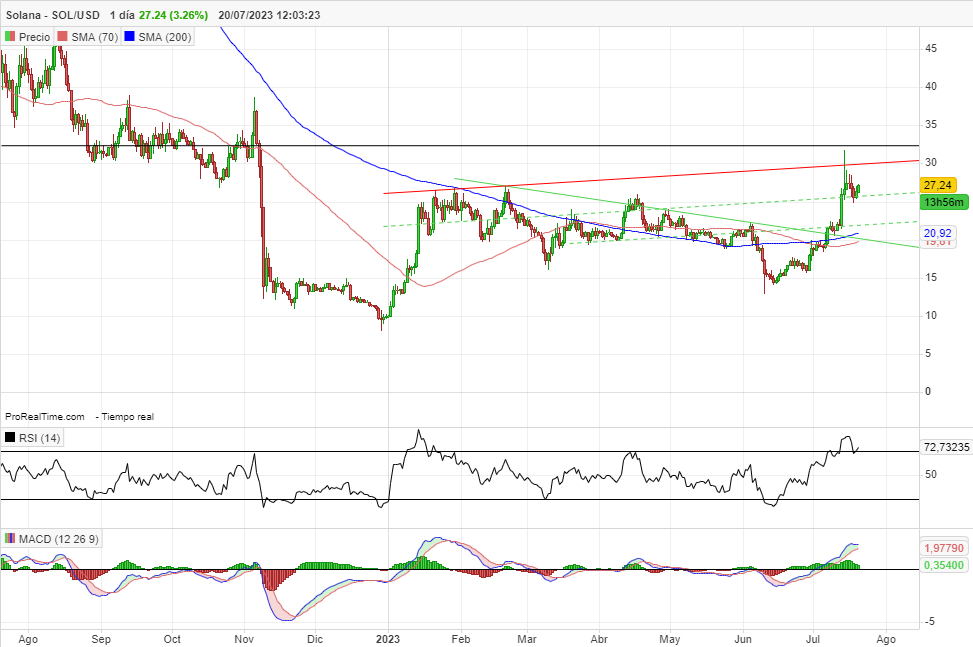
Task: Click the RSI axis label 50
Action: click(931, 475)
